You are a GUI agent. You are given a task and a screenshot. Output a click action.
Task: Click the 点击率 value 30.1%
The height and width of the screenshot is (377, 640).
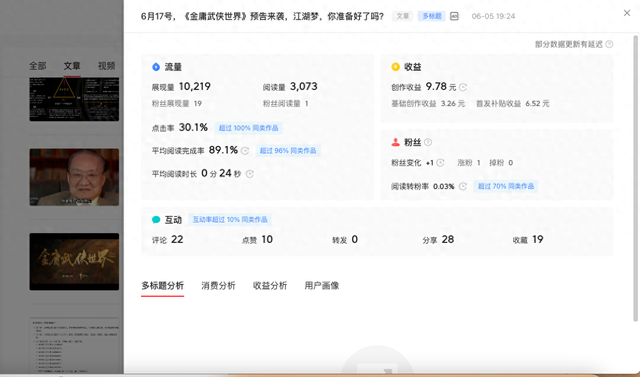point(193,127)
